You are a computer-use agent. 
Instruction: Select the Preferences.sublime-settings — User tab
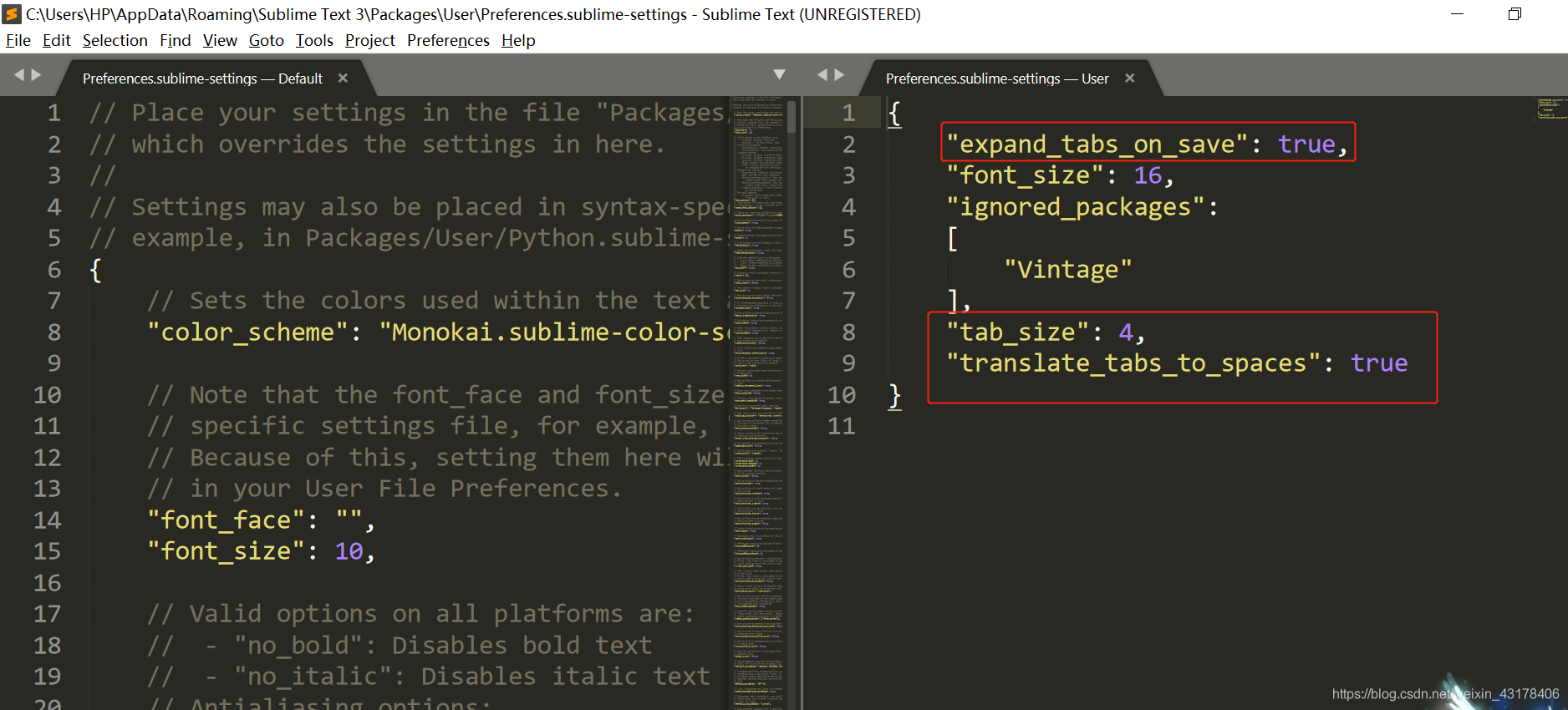click(997, 79)
